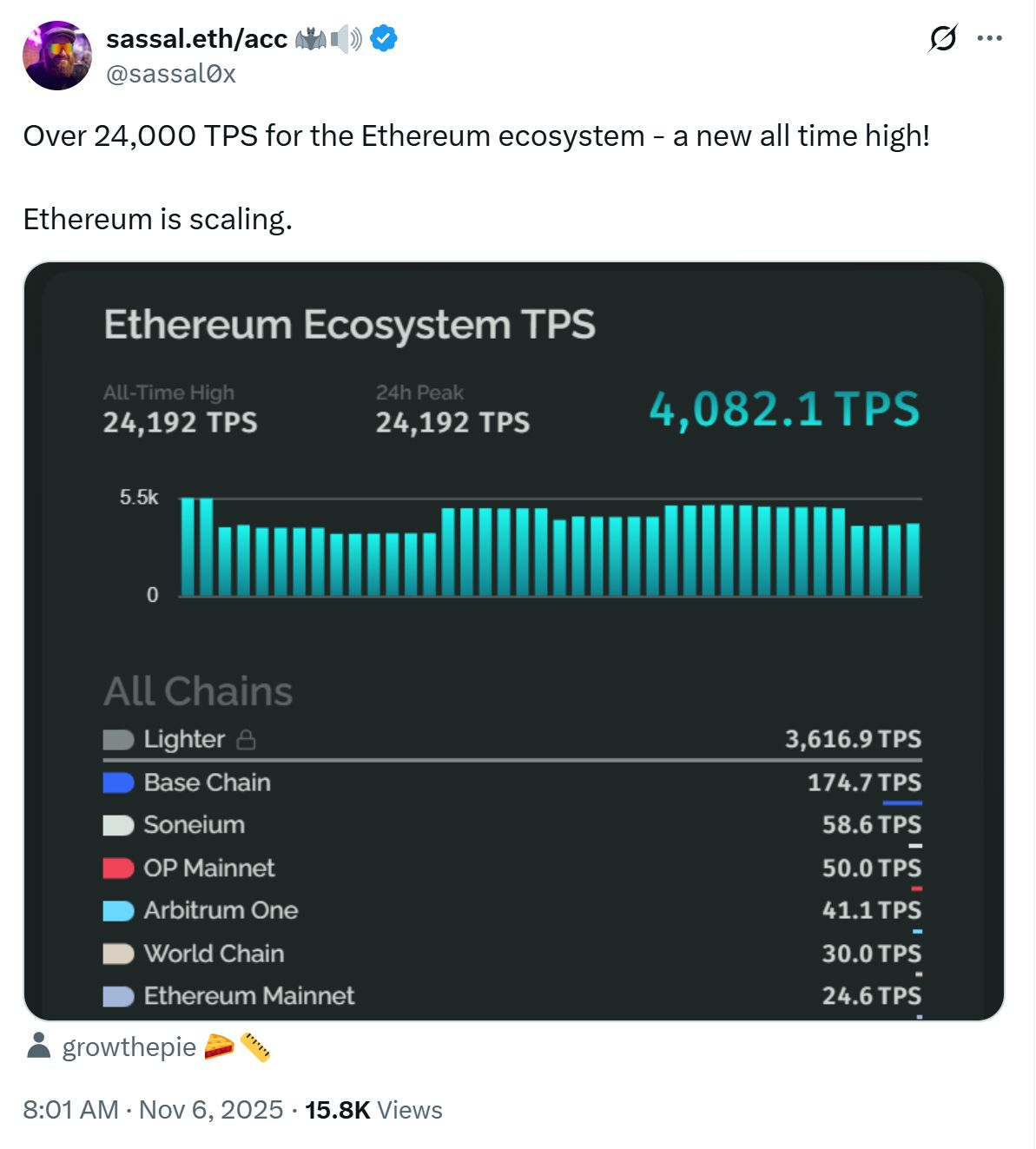
Task: Click the bat emoji in the display name
Action: (311, 38)
